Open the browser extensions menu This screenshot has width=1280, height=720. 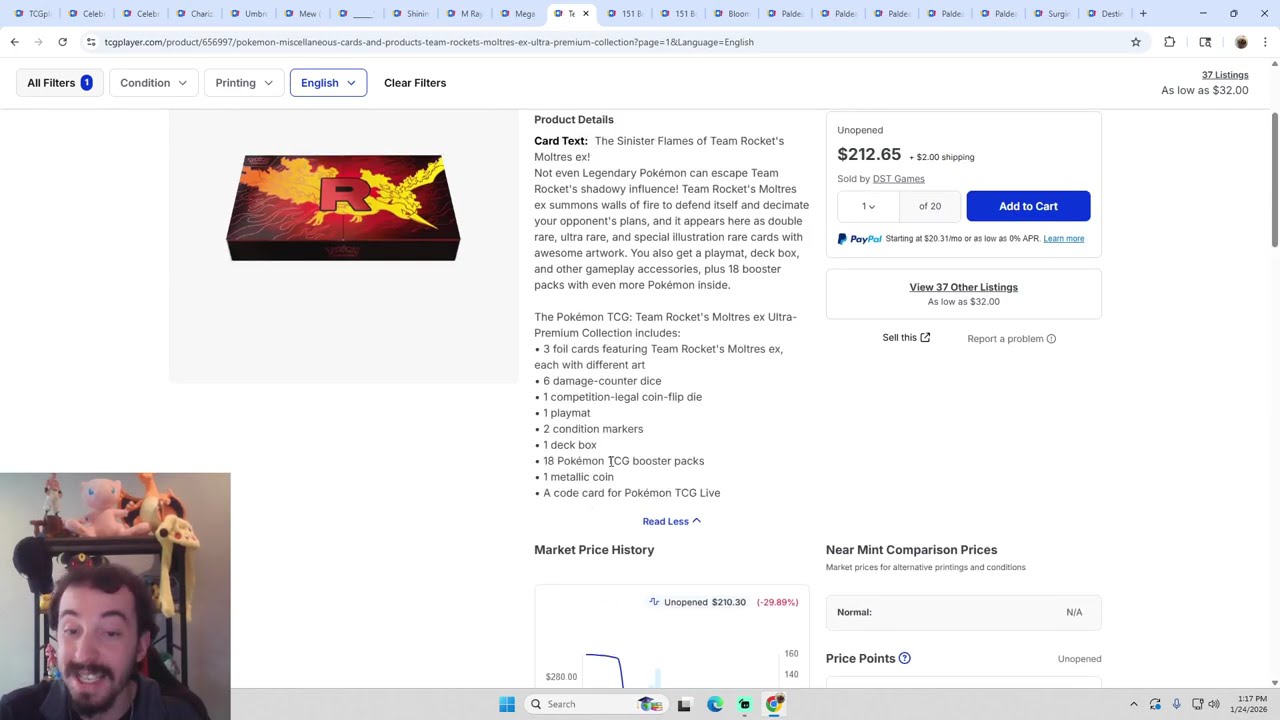[1169, 42]
